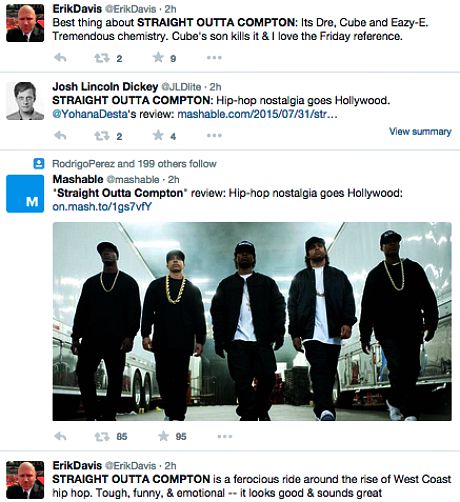Click the followers icon beside RodrigoPerez
This screenshot has width=460, height=502.
39,163
